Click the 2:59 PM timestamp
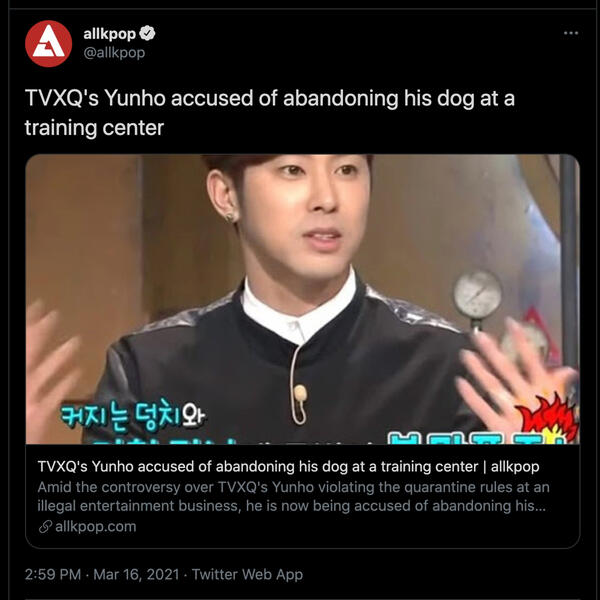Image resolution: width=600 pixels, height=600 pixels. click(x=53, y=574)
